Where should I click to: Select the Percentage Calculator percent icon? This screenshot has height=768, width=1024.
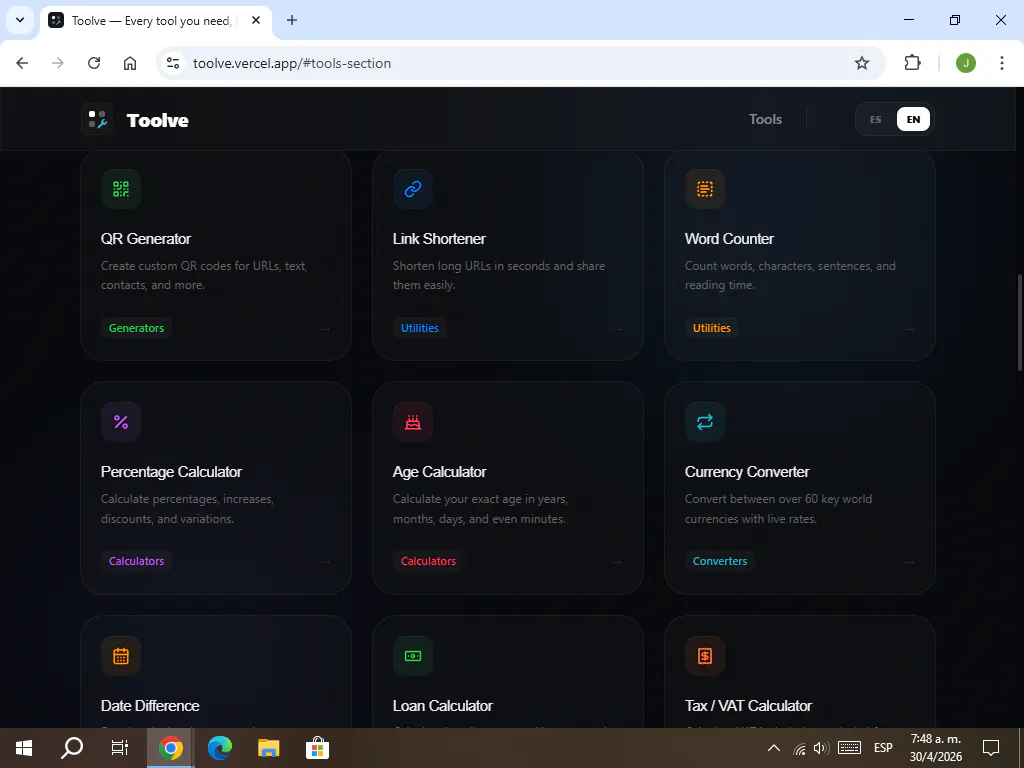pos(121,422)
